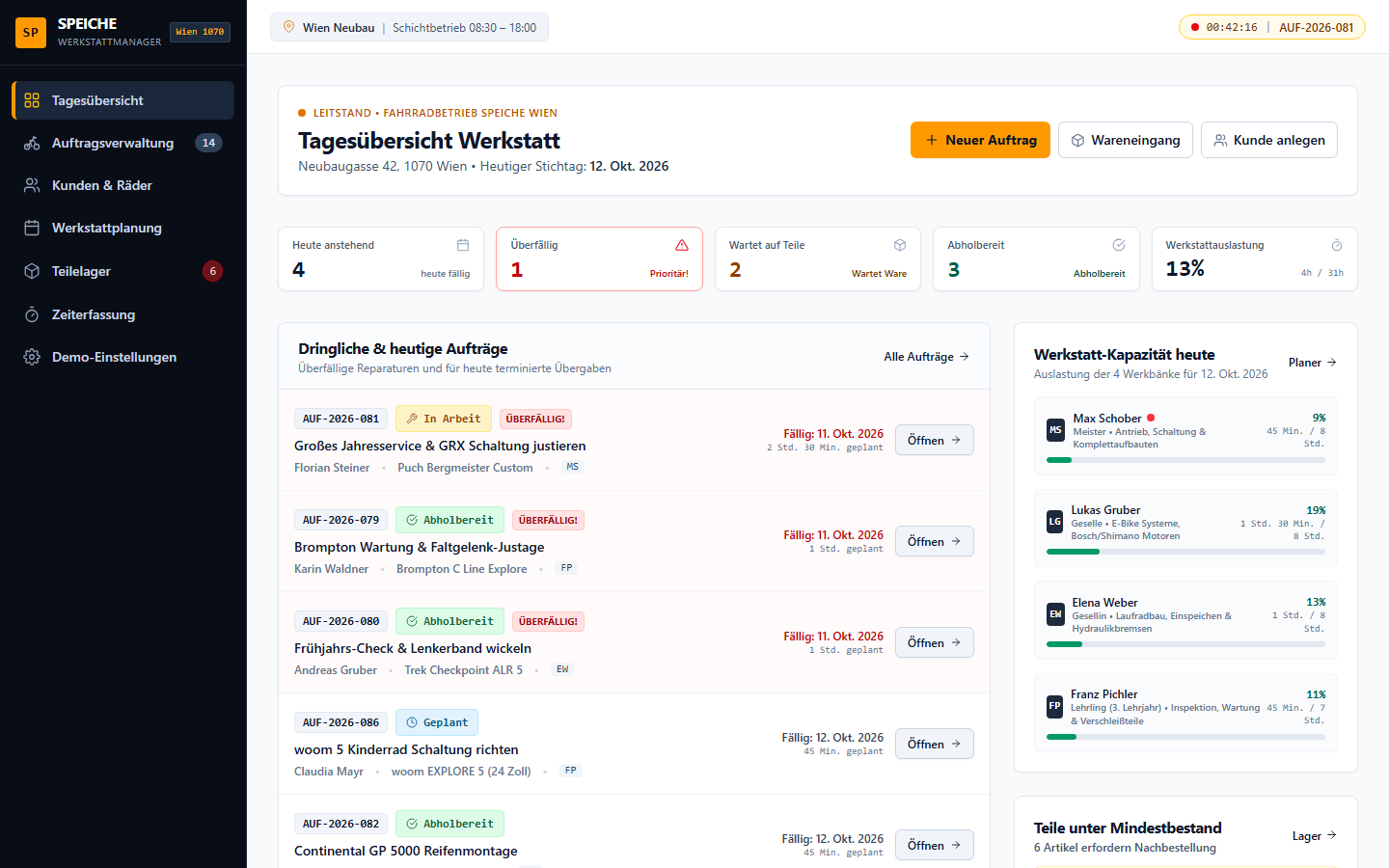Create a new order with Neuer Auftrag

[980, 140]
